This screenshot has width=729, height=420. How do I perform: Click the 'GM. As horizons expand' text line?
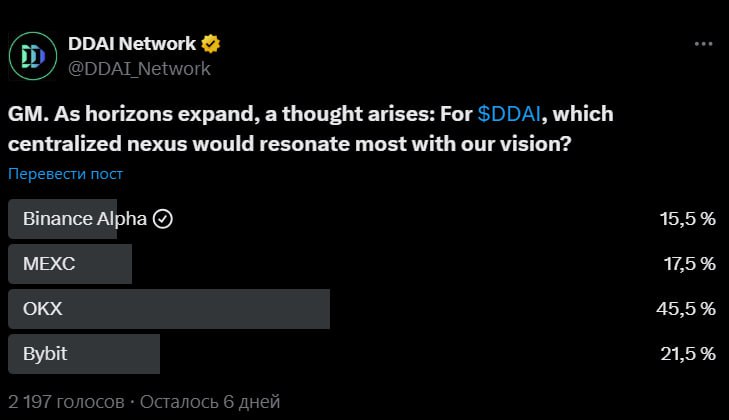pos(311,114)
